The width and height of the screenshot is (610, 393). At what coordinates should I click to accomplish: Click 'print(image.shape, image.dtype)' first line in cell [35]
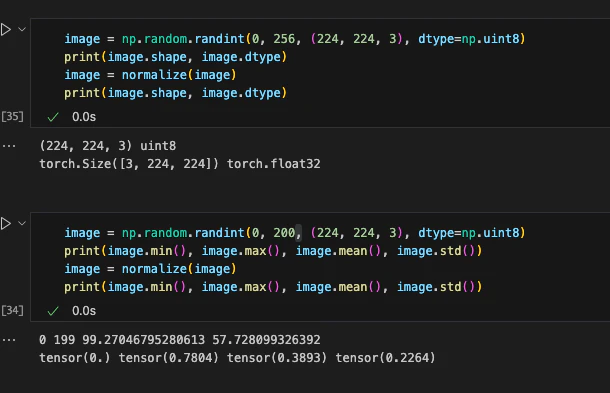175,57
